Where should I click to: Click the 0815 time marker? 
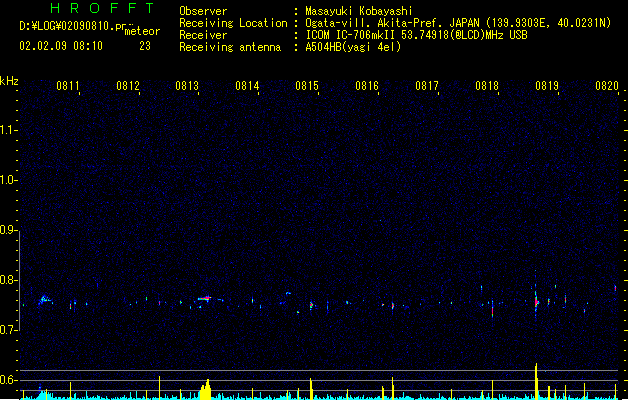click(x=307, y=85)
